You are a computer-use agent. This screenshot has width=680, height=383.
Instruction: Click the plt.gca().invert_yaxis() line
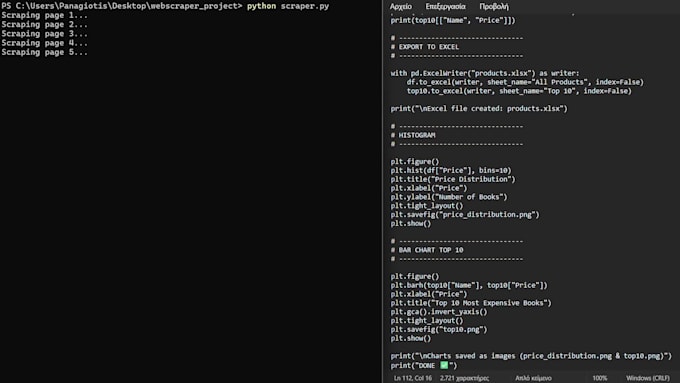pyautogui.click(x=439, y=312)
